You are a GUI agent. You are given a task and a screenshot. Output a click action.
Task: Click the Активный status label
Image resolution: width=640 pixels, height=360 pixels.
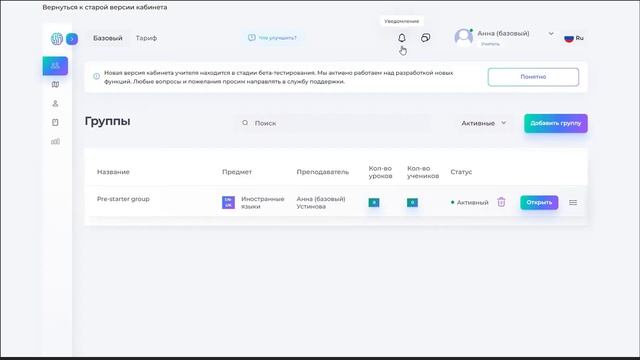[x=469, y=202]
